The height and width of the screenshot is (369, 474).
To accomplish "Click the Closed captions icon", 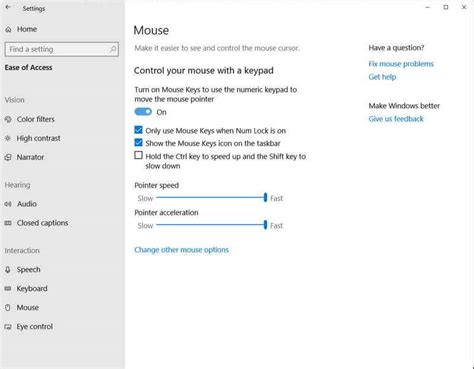I will coord(8,223).
